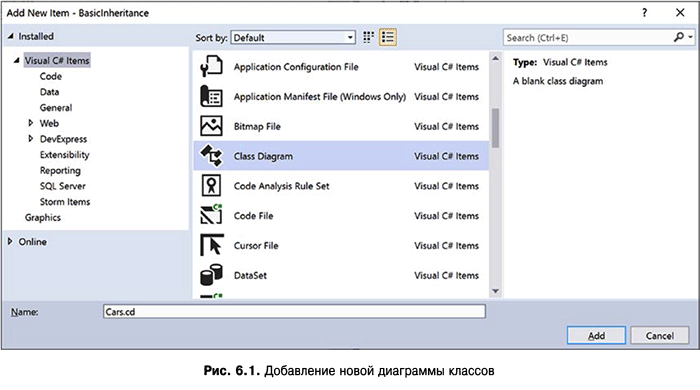Select the Cursor File text

coord(256,245)
